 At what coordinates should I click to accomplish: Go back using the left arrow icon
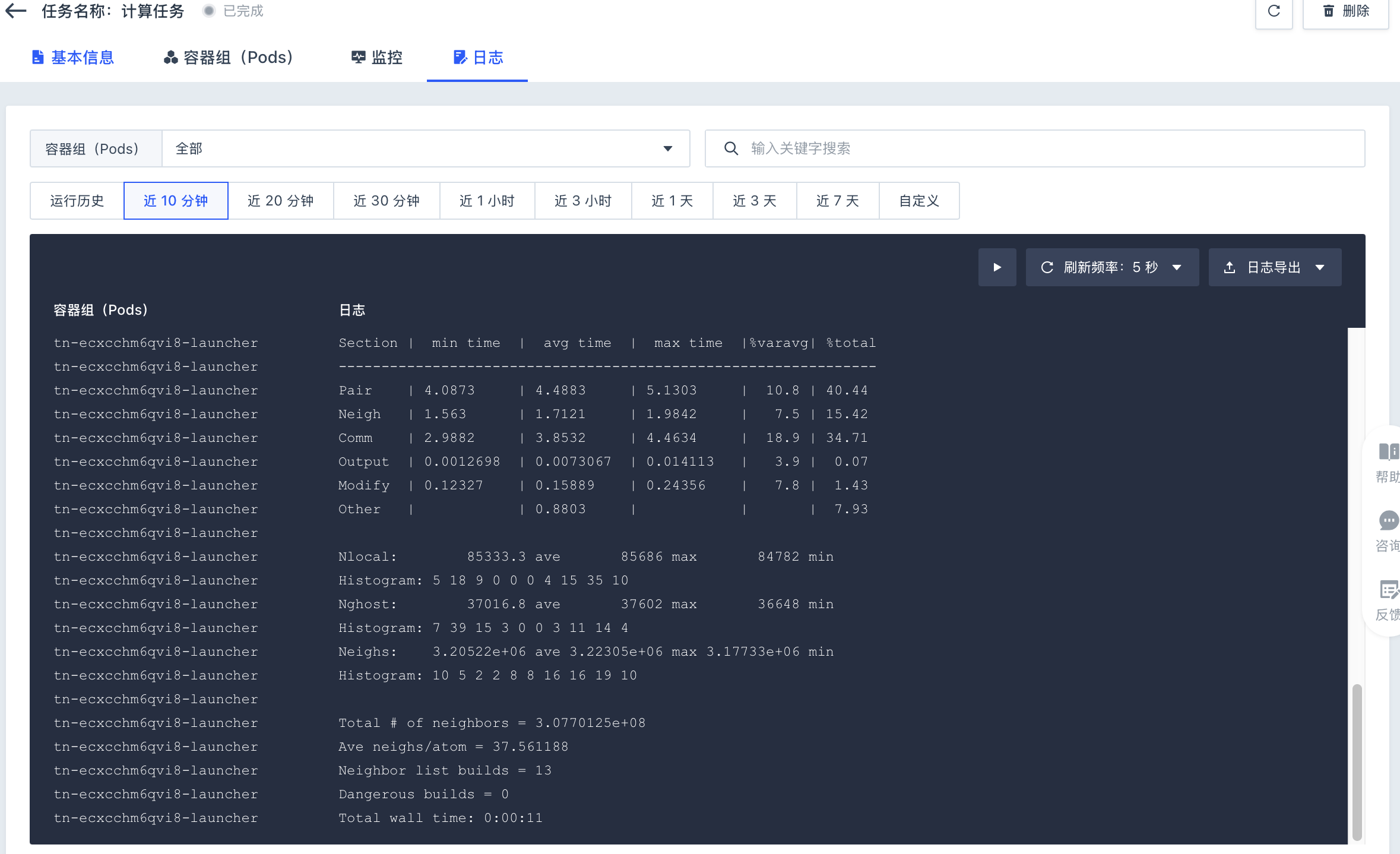click(x=16, y=11)
